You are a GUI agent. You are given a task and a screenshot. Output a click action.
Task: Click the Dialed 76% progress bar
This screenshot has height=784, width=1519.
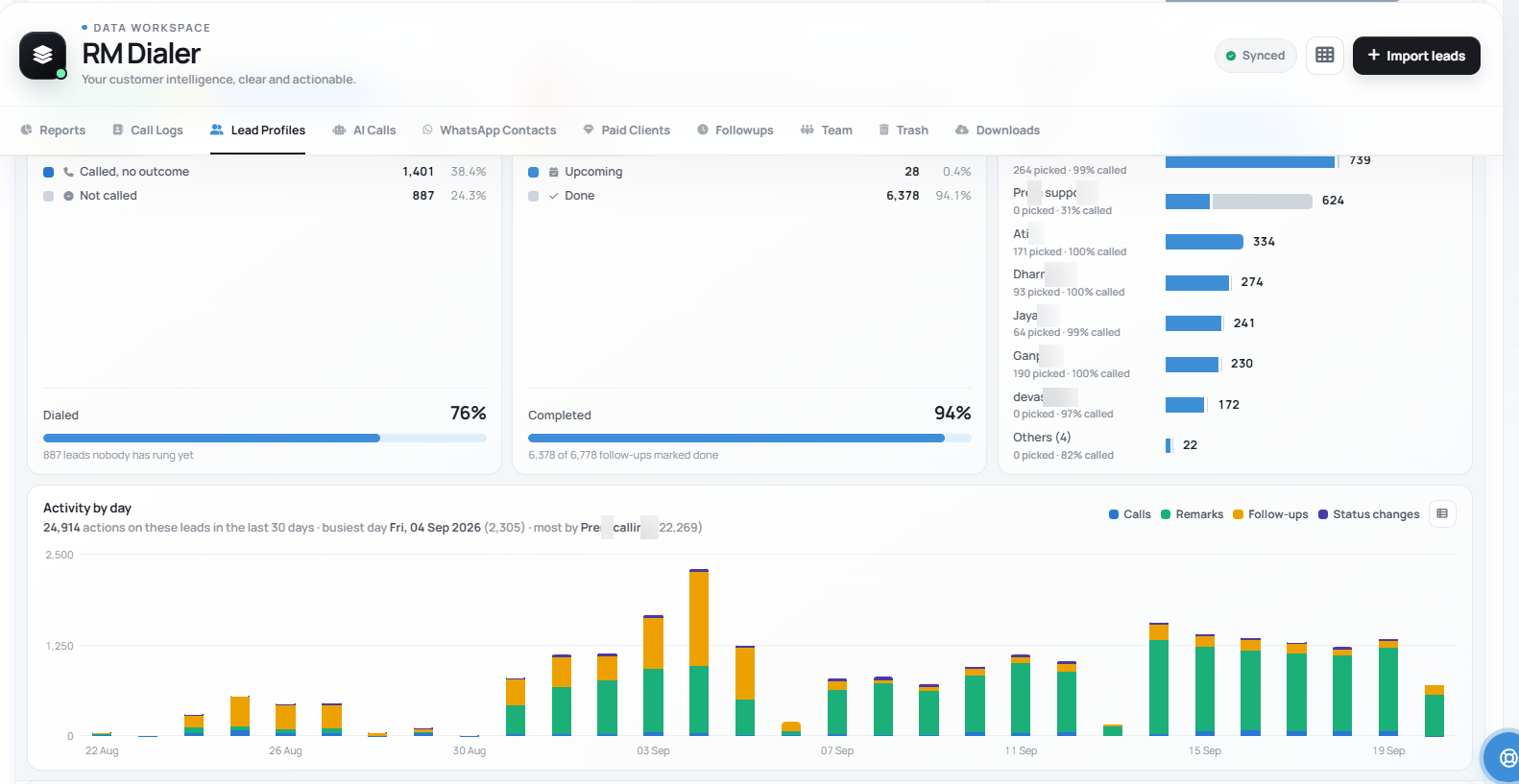pos(265,438)
